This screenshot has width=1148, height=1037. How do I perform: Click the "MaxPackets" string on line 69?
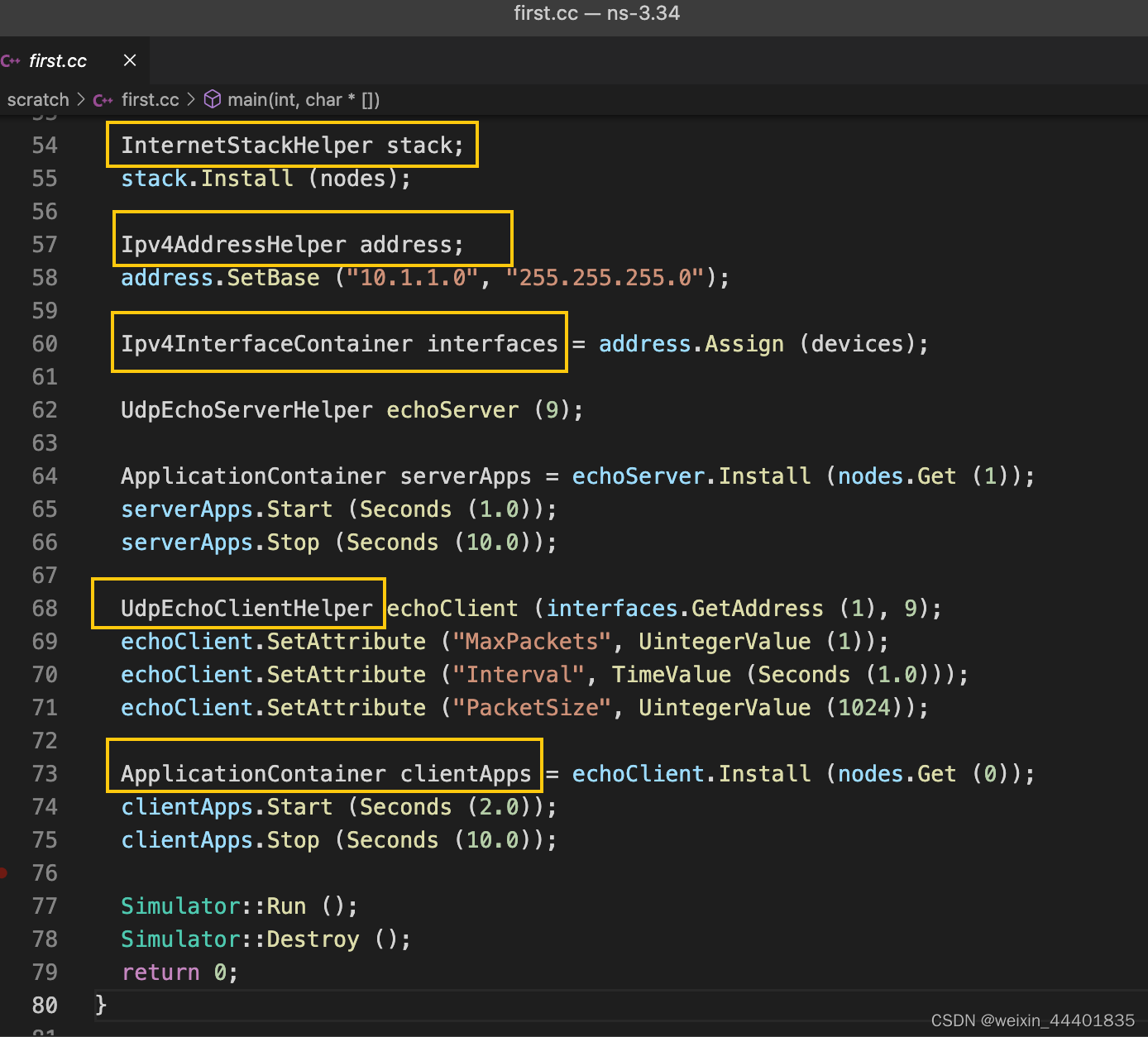point(533,642)
